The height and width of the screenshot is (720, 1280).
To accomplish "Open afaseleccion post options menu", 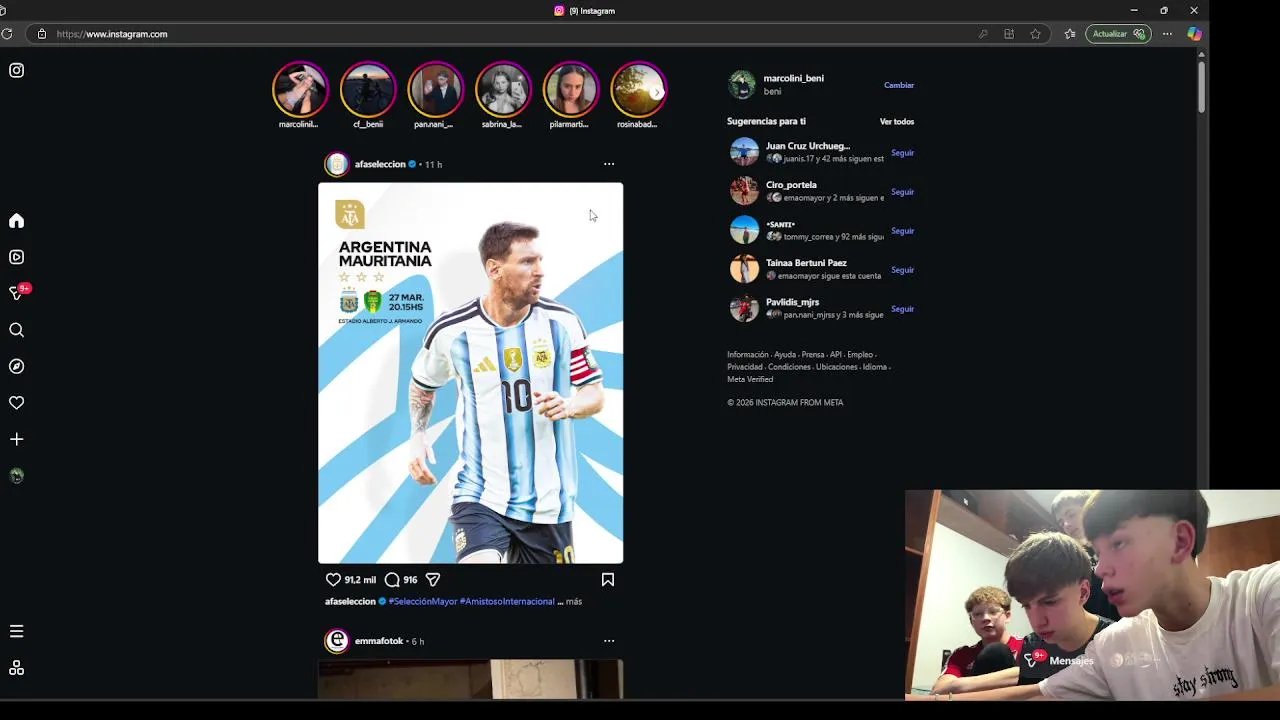I will click(609, 164).
